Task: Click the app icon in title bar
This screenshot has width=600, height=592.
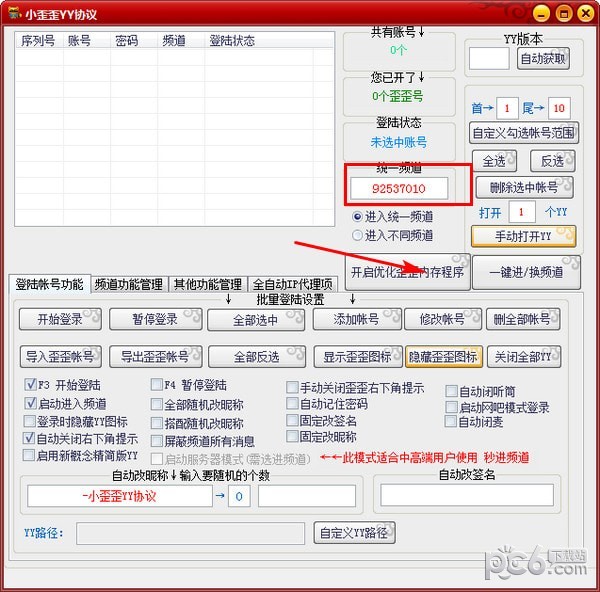Action: pos(15,13)
